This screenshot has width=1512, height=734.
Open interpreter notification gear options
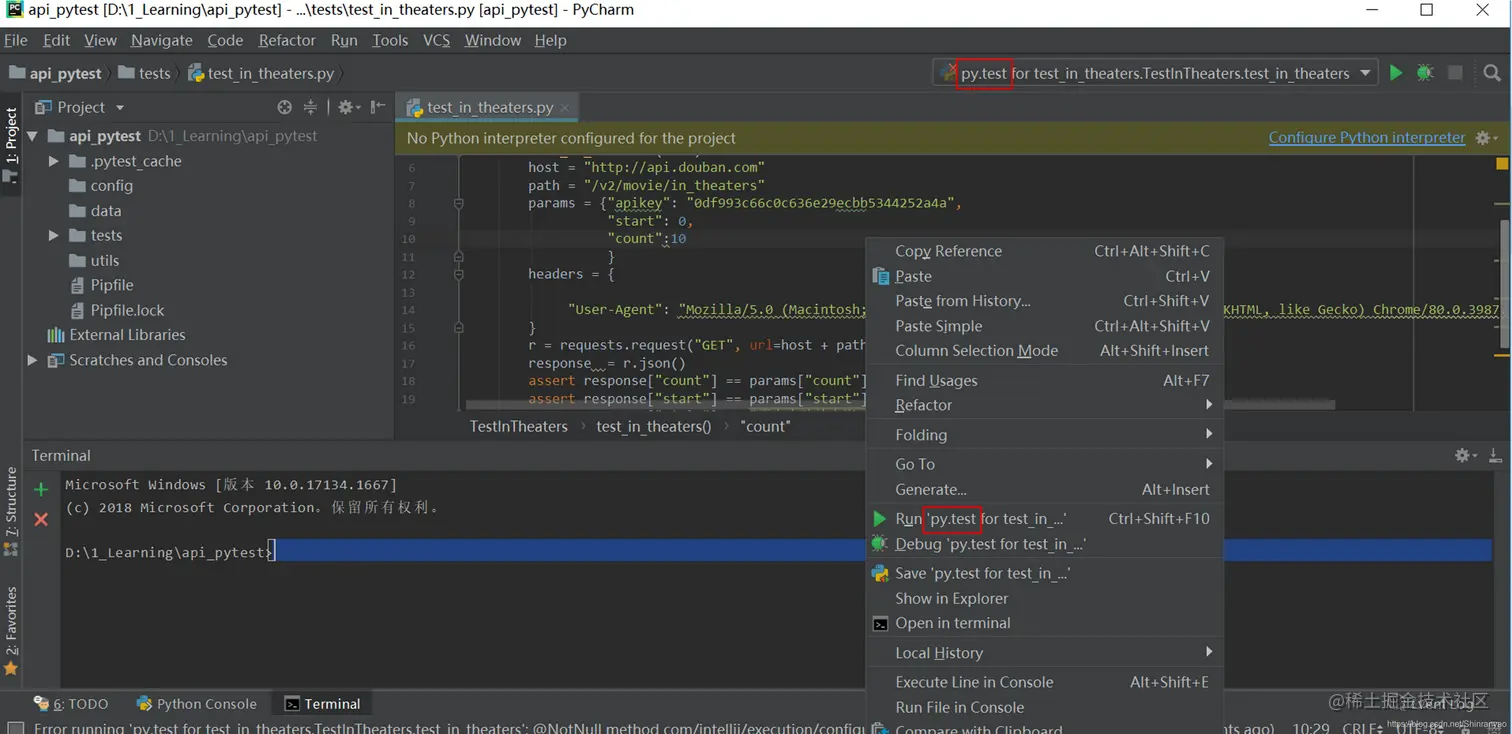tap(1487, 138)
